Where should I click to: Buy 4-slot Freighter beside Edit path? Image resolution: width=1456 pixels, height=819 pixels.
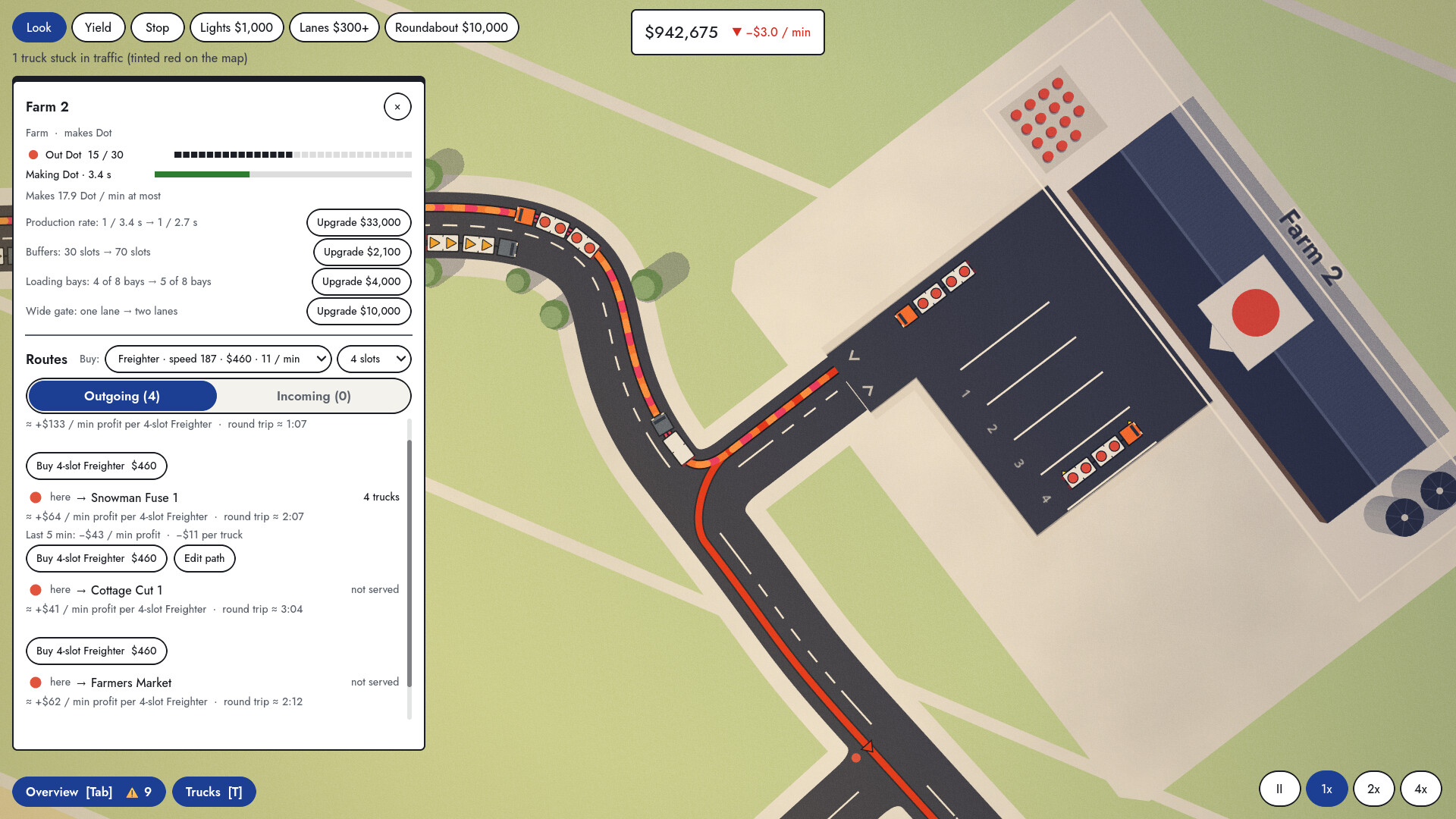(x=96, y=558)
